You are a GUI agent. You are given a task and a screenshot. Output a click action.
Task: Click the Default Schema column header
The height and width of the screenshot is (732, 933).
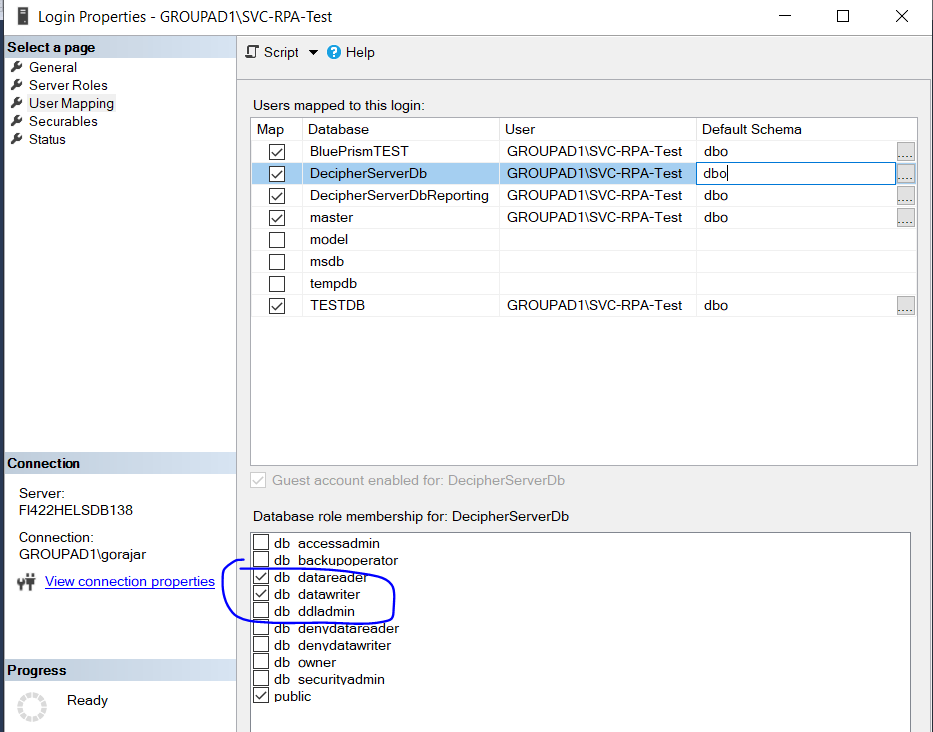pos(806,129)
